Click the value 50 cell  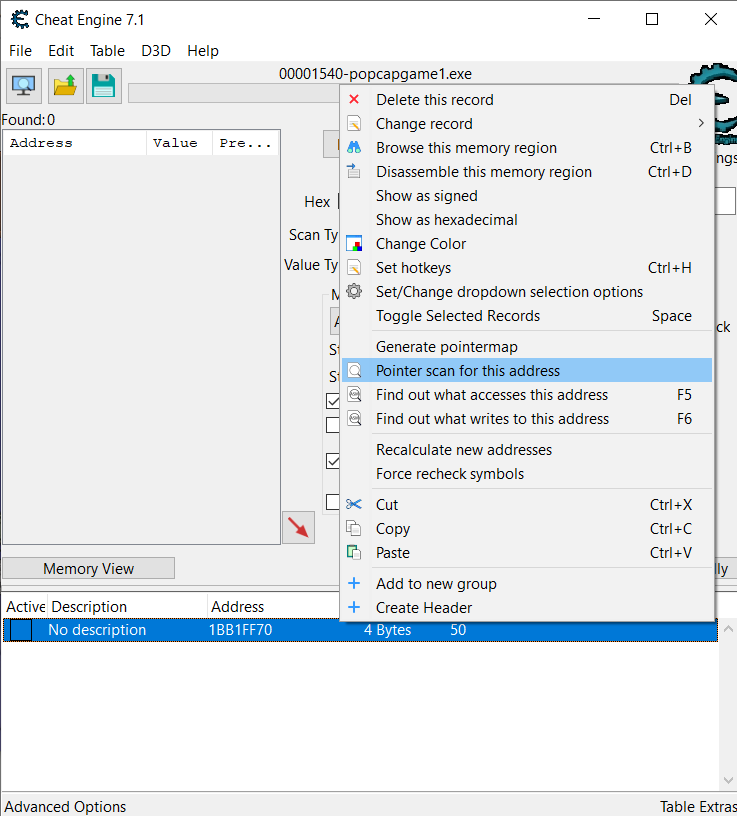(458, 630)
